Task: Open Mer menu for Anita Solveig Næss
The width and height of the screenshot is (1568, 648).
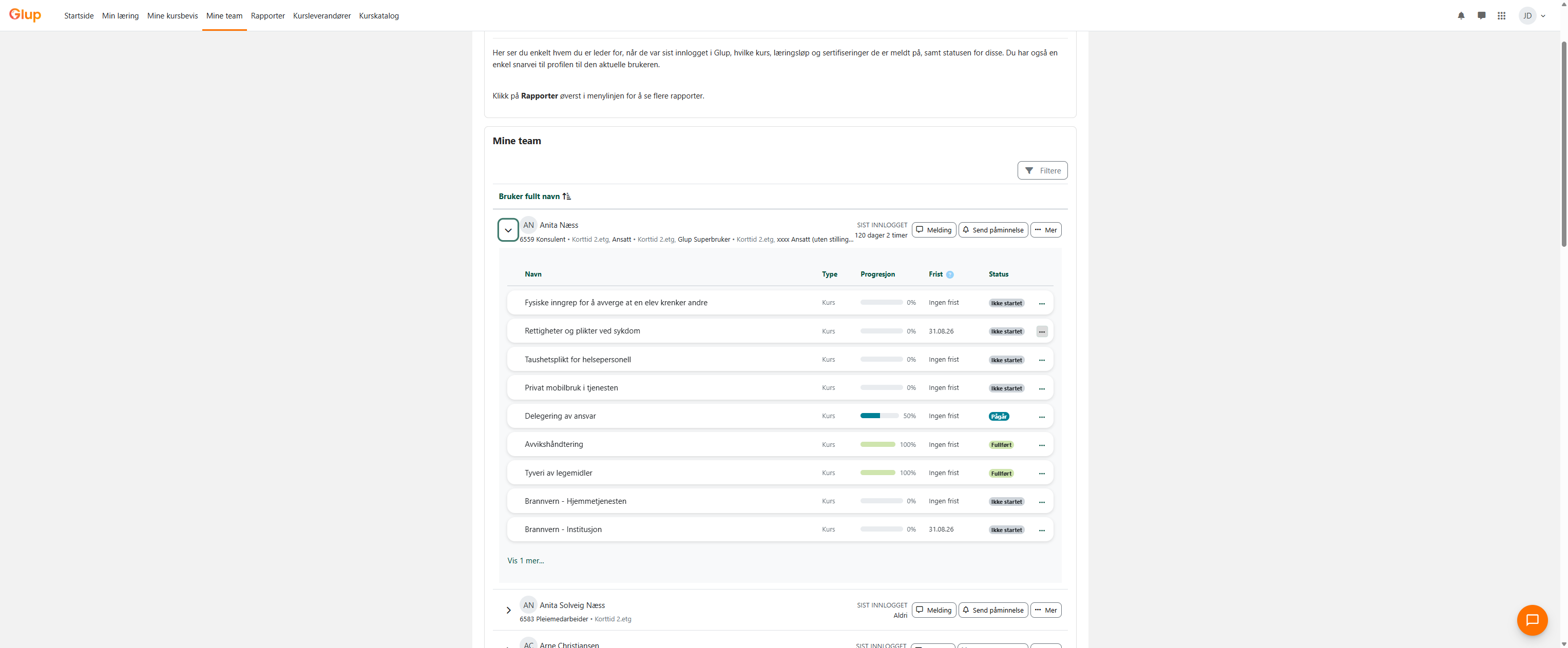Action: [1046, 610]
